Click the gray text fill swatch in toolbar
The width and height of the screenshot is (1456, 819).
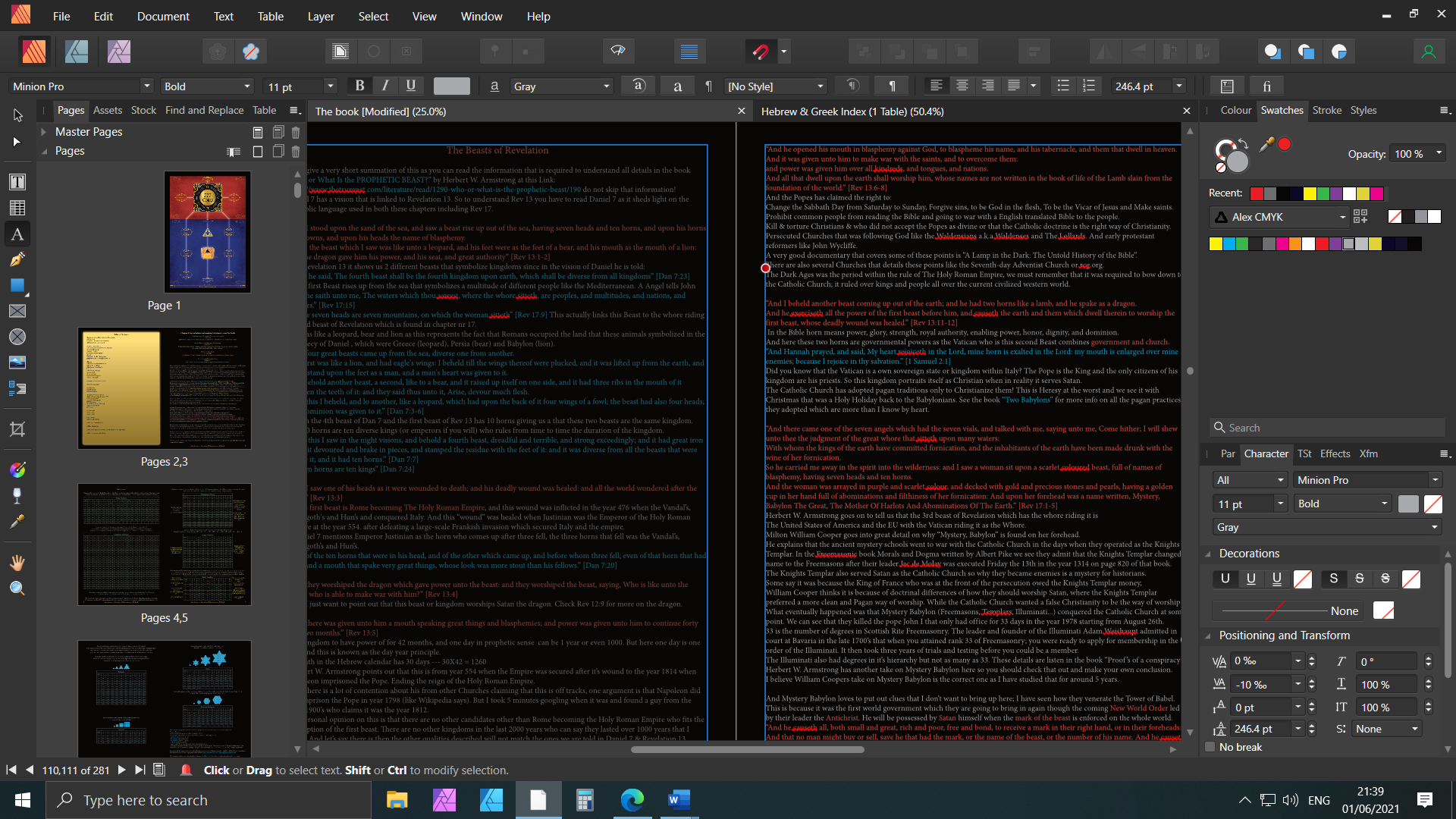click(452, 86)
